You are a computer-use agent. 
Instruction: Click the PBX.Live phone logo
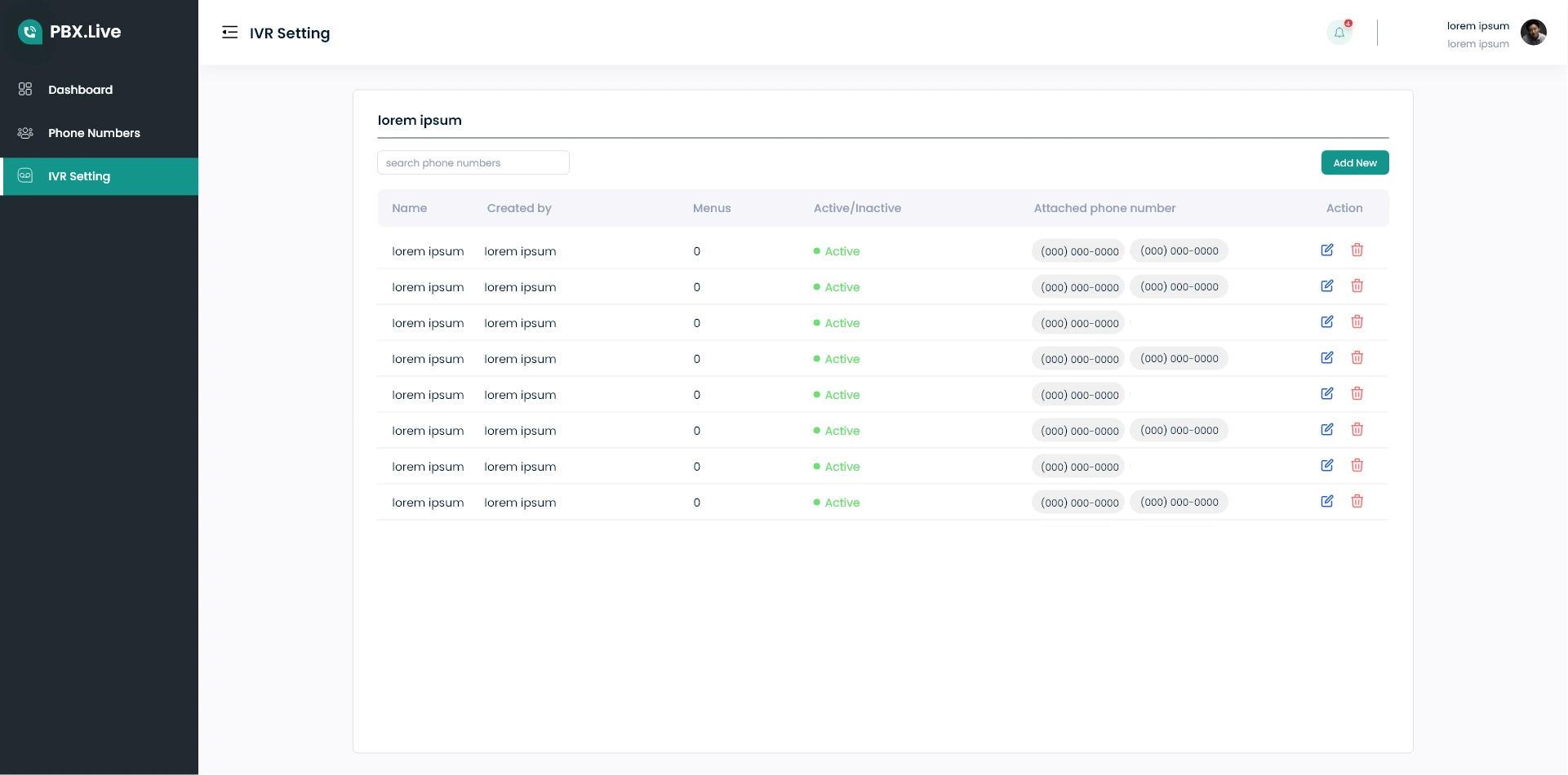point(30,32)
